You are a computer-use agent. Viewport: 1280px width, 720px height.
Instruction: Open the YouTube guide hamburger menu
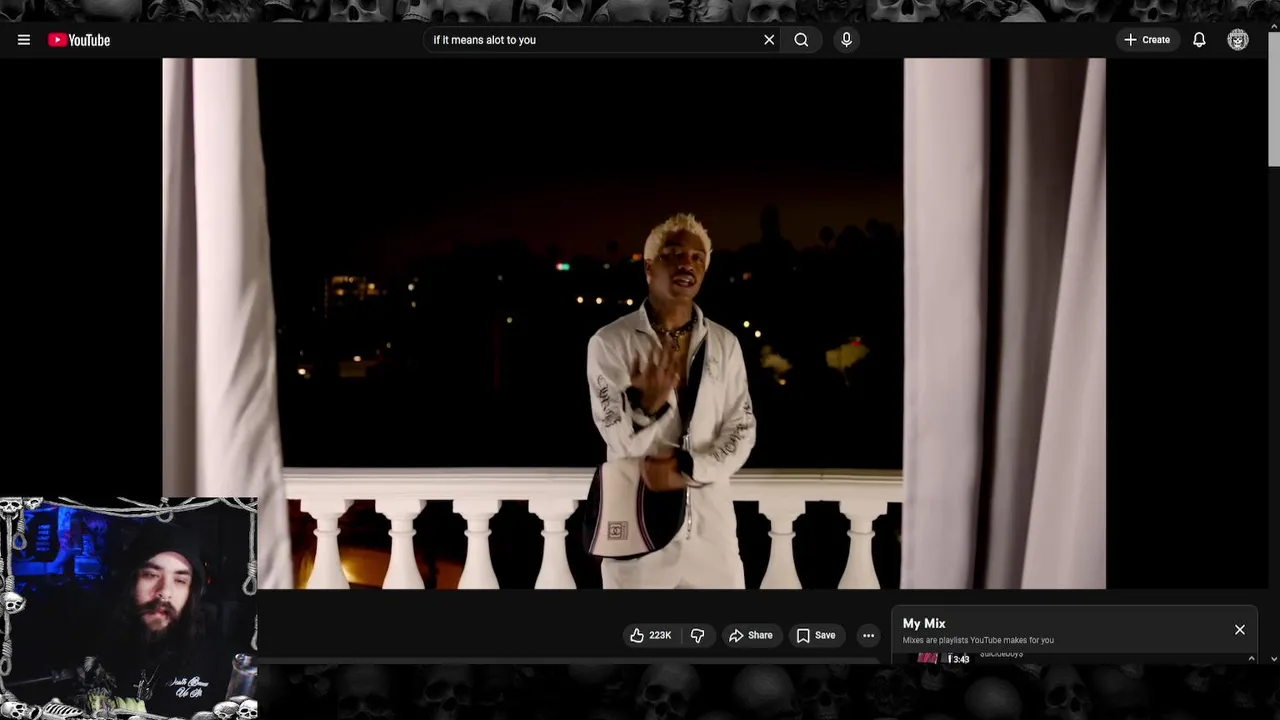click(x=24, y=40)
